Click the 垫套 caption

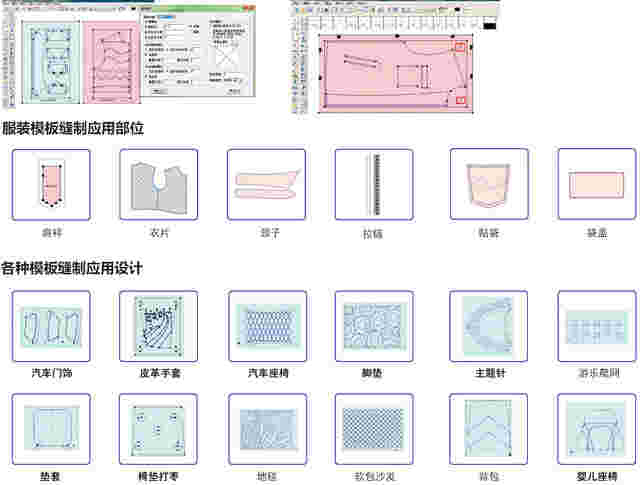[x=50, y=476]
